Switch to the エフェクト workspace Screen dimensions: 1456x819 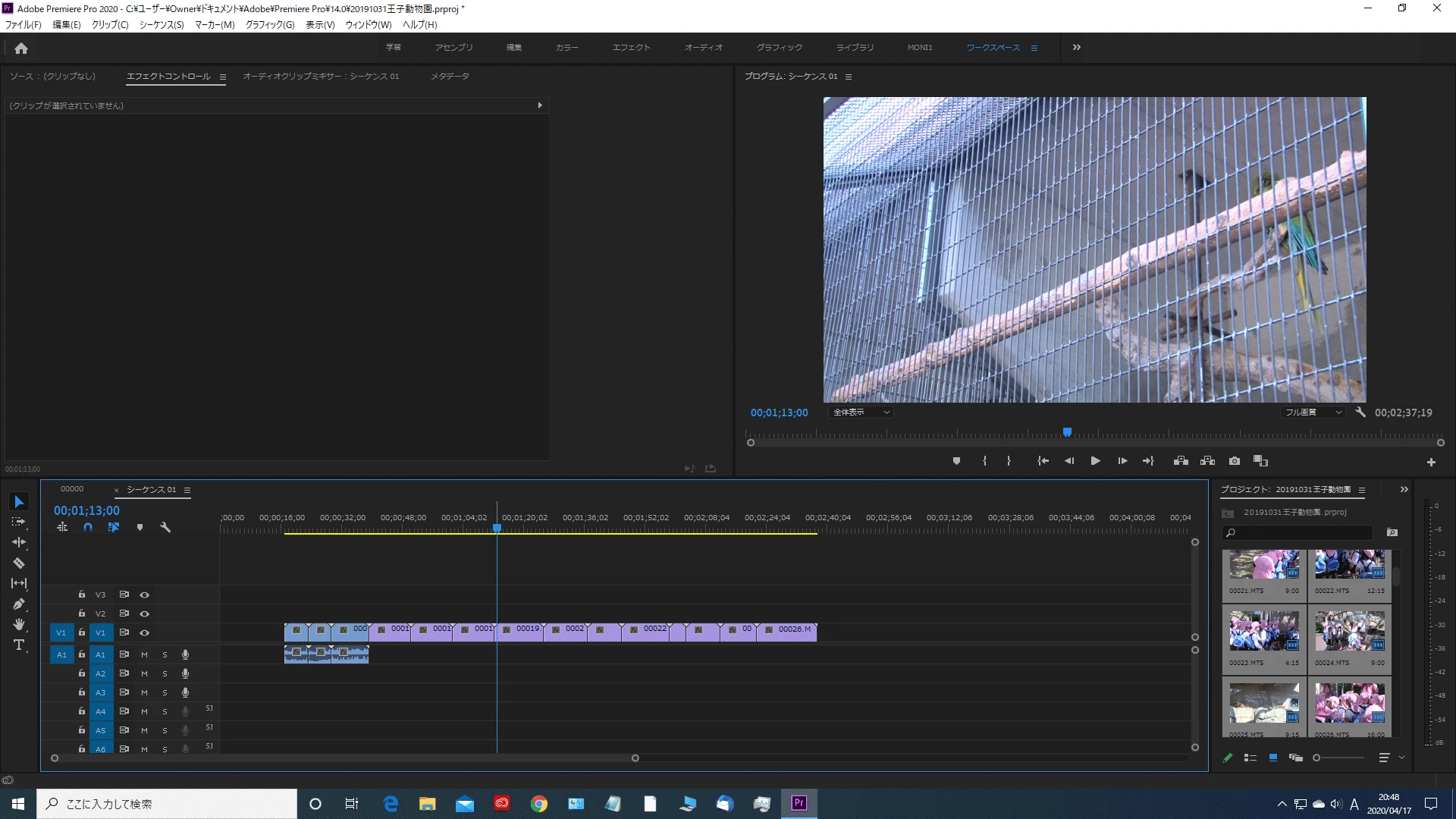pyautogui.click(x=631, y=47)
